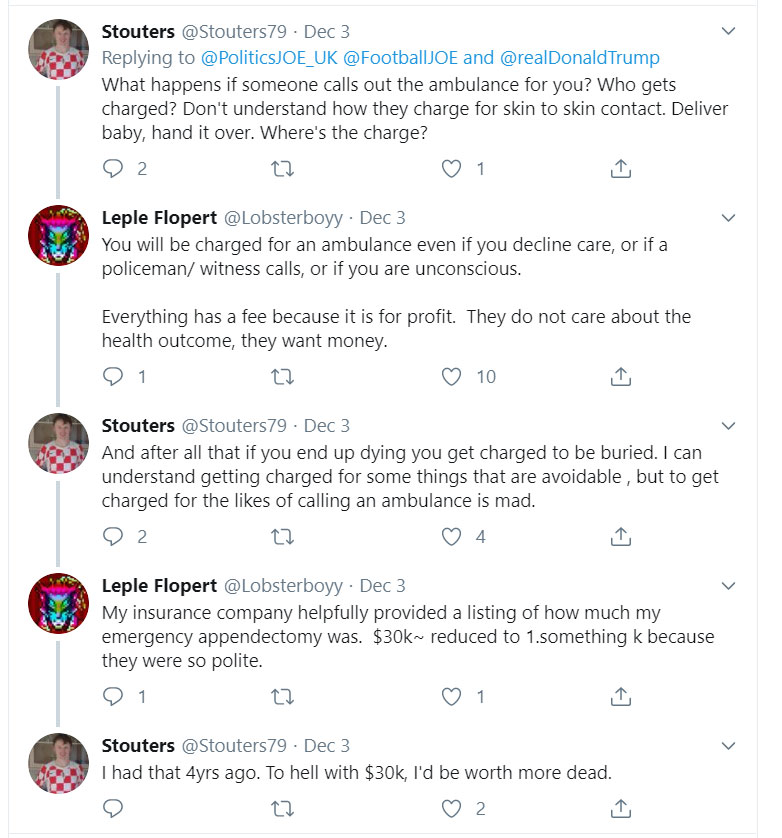Open Leple Flopert's avatar image
Screen dimensions: 782x838
pyautogui.click(x=58, y=235)
